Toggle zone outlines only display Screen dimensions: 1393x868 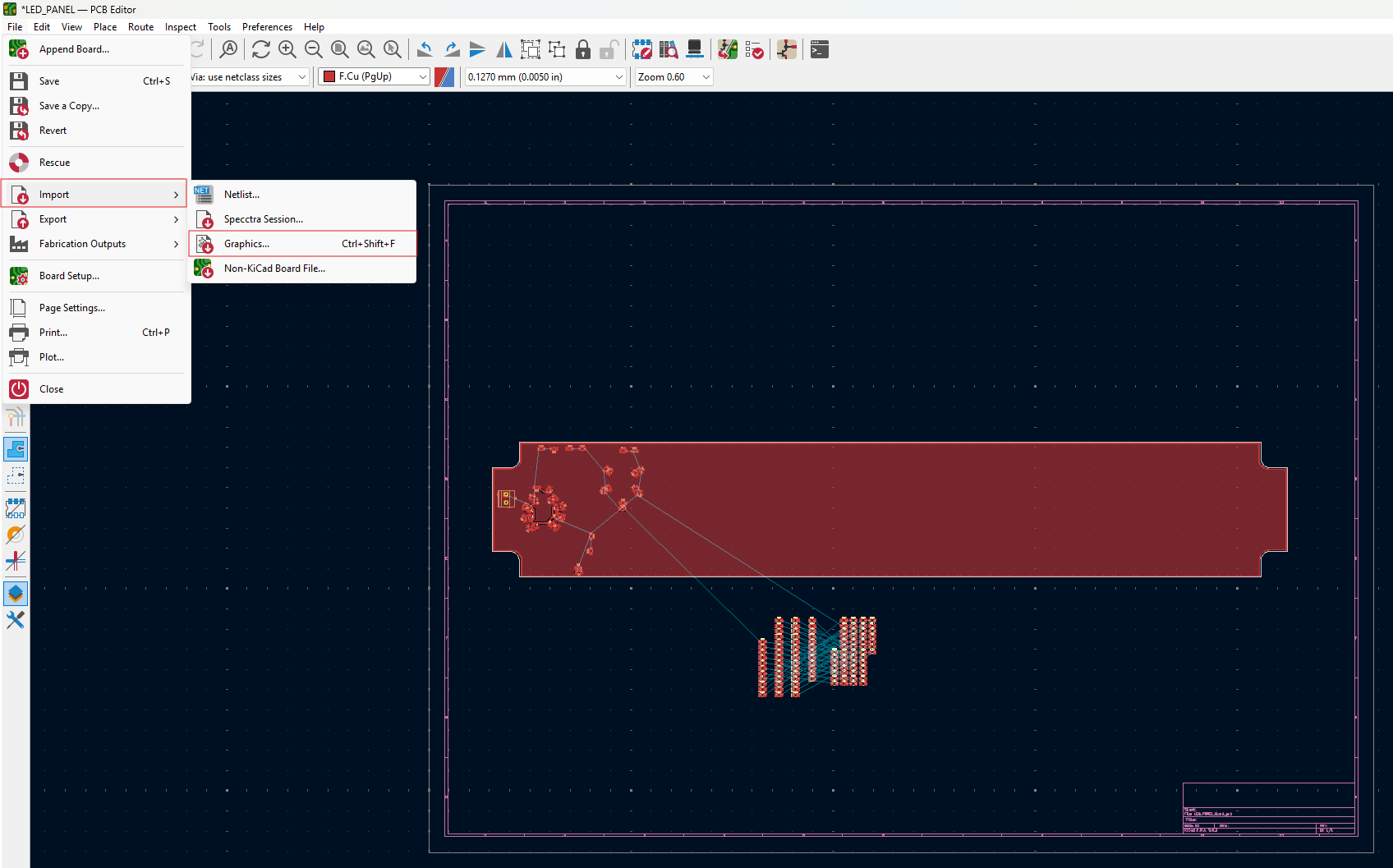click(16, 475)
